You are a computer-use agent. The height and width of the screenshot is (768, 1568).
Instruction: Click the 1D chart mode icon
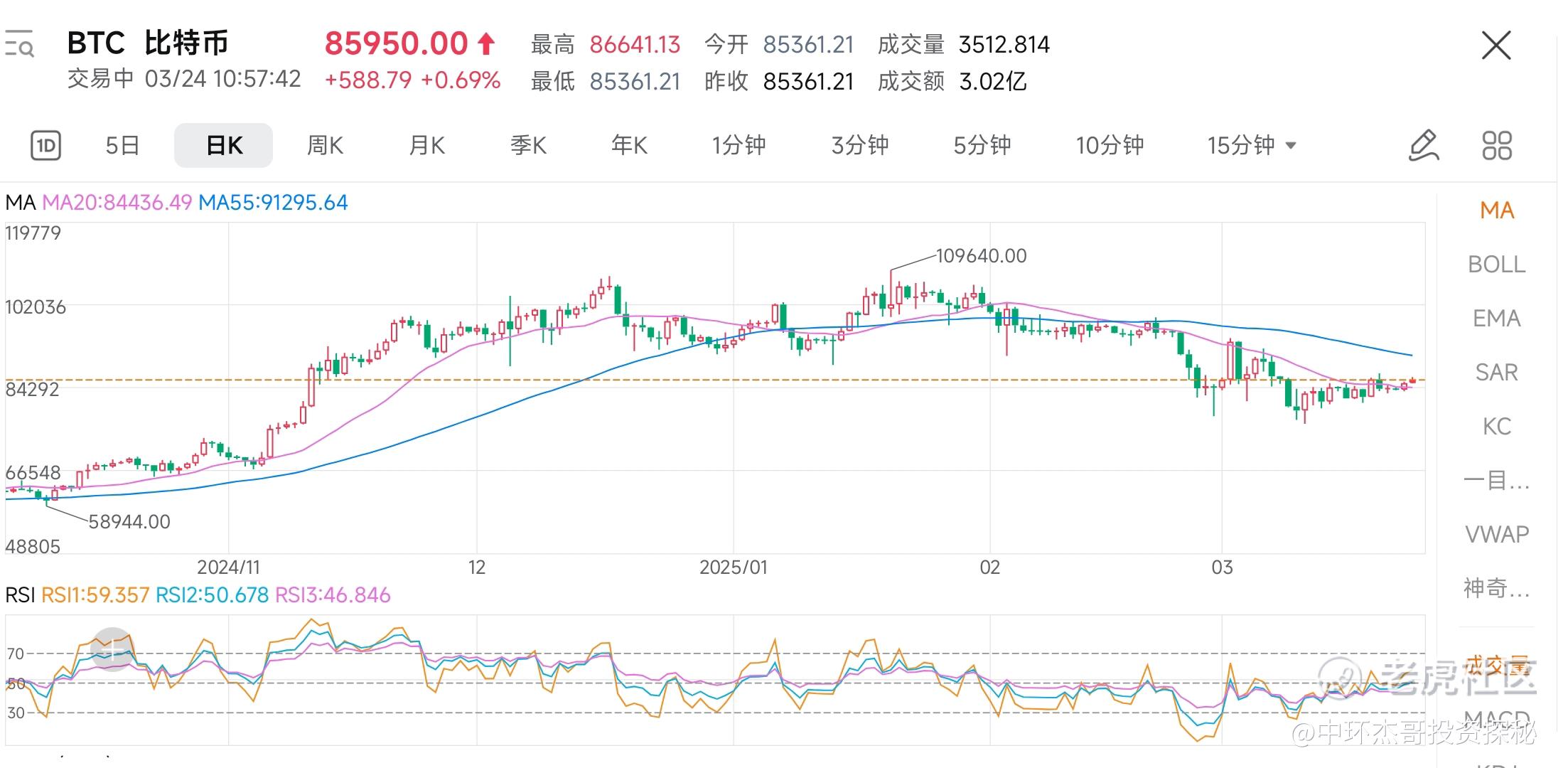pyautogui.click(x=46, y=146)
